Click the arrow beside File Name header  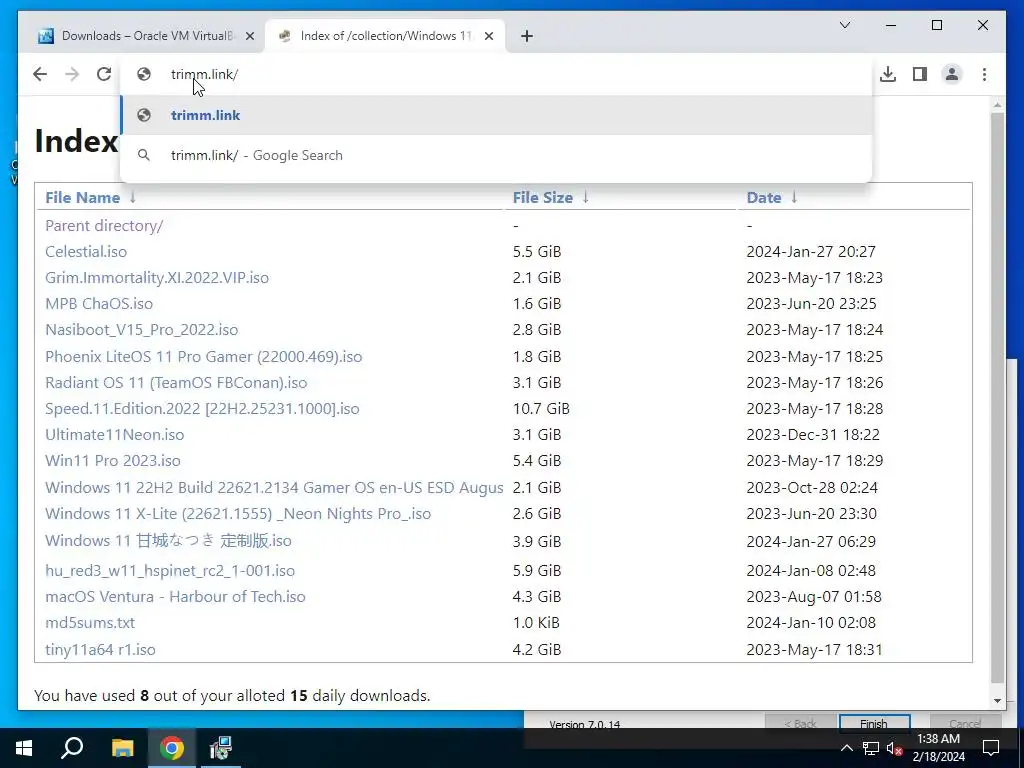(133, 197)
